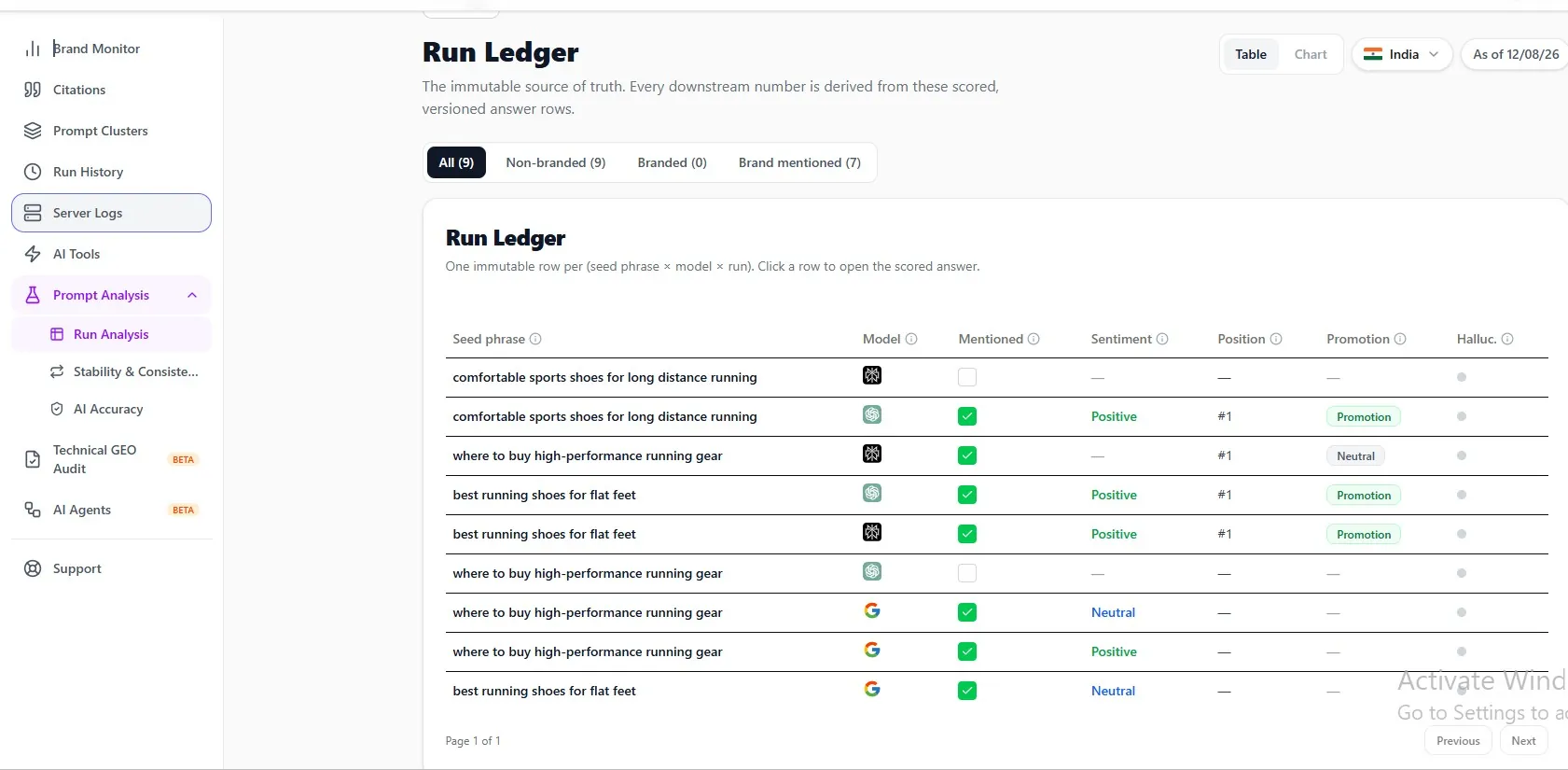Select the All (9) filter tab
The height and width of the screenshot is (770, 1568).
point(456,162)
